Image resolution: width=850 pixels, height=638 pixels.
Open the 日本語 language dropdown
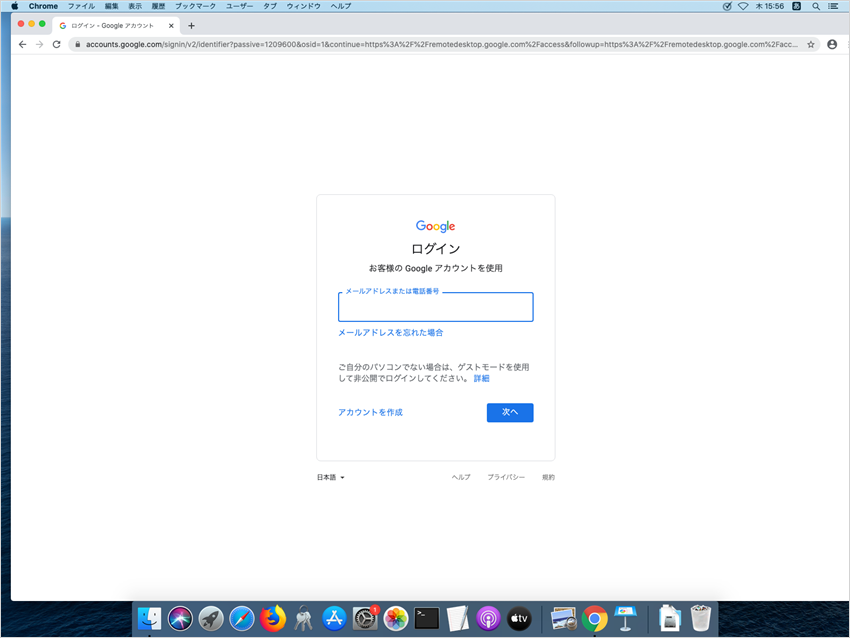[331, 477]
